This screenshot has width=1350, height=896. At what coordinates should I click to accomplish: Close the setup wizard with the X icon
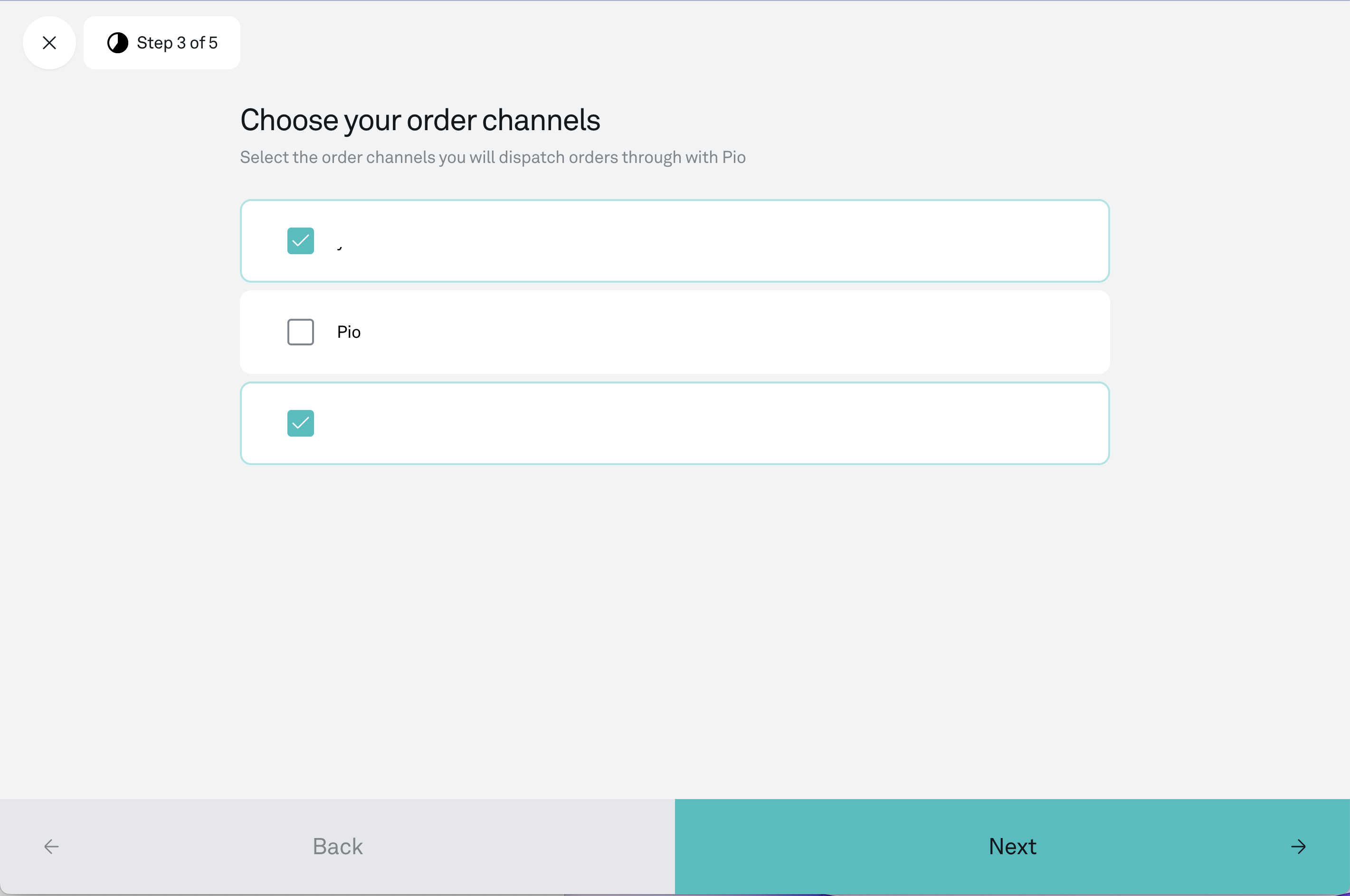coord(50,43)
